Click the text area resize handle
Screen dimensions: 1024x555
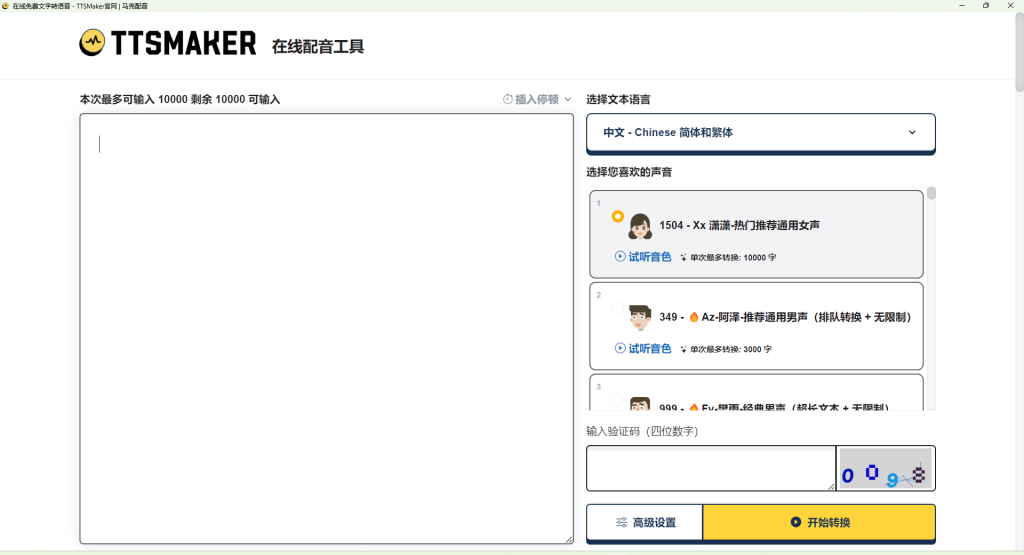569,539
